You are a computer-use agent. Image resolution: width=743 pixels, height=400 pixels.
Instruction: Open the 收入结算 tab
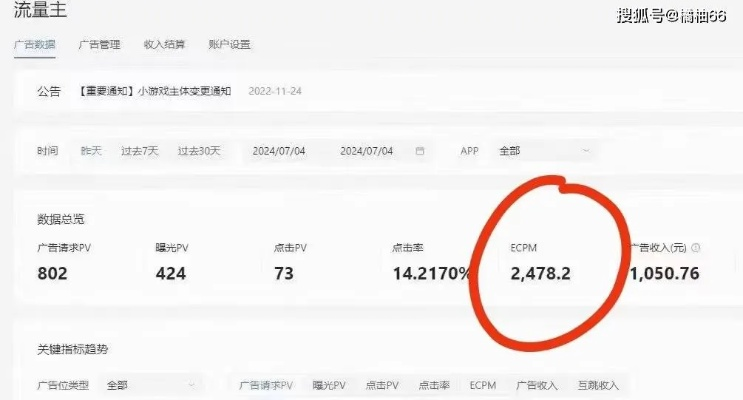(x=164, y=45)
